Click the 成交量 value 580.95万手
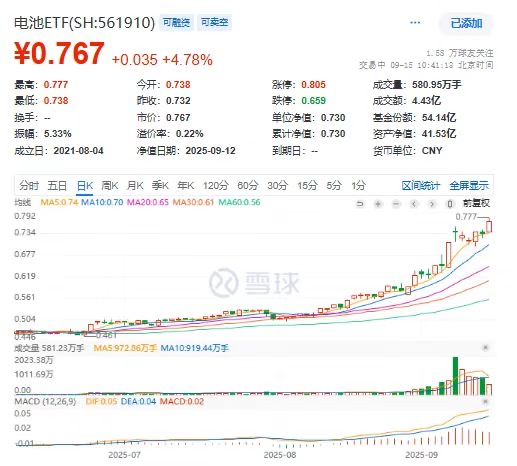The height and width of the screenshot is (466, 517). [437, 85]
